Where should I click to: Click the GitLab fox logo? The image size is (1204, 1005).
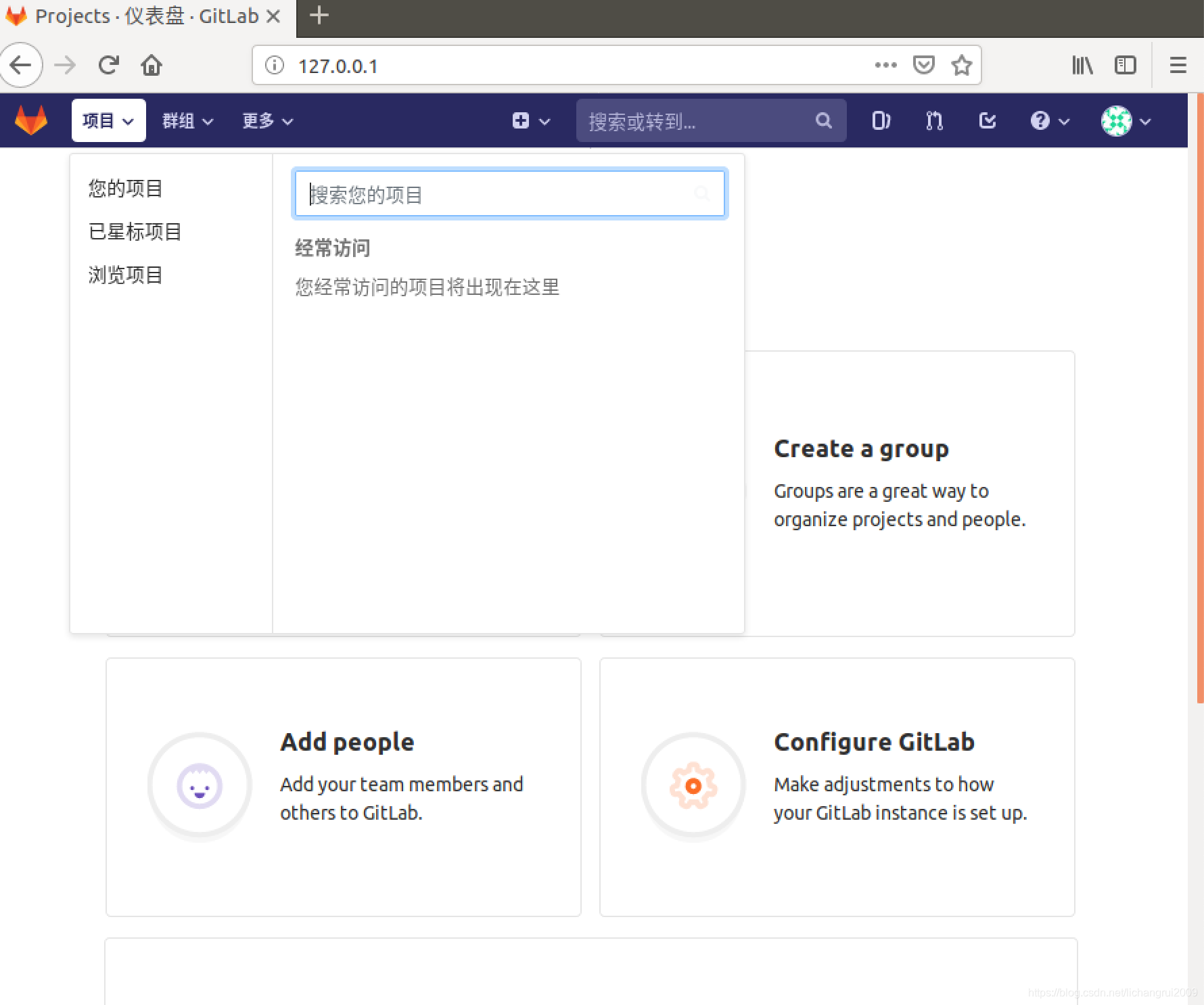coord(30,120)
